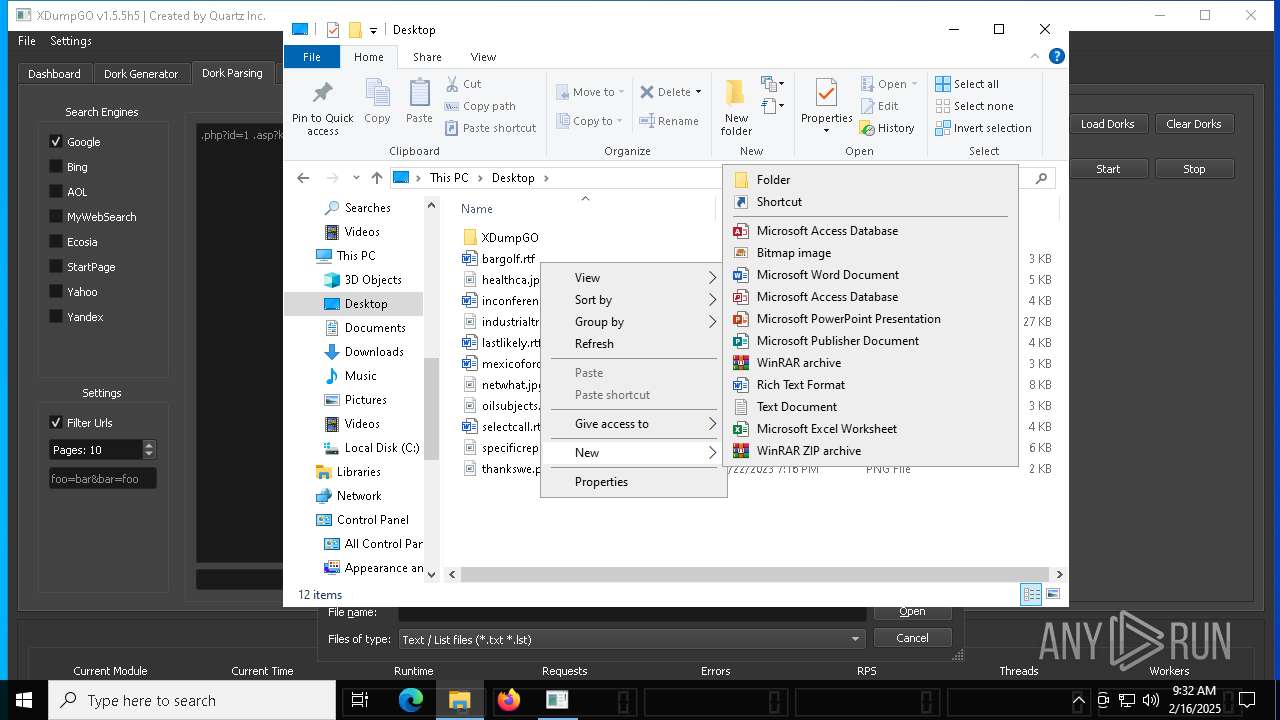Choose Rich Text Format in submenu
This screenshot has width=1280, height=720.
870,385
